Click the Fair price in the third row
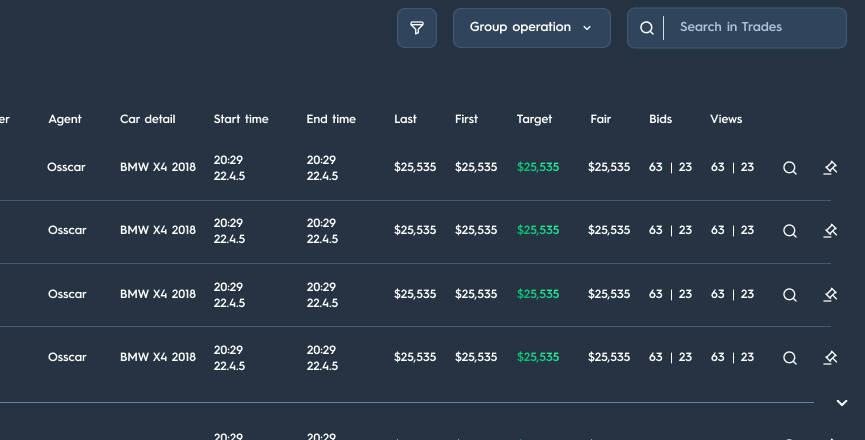 [x=609, y=294]
